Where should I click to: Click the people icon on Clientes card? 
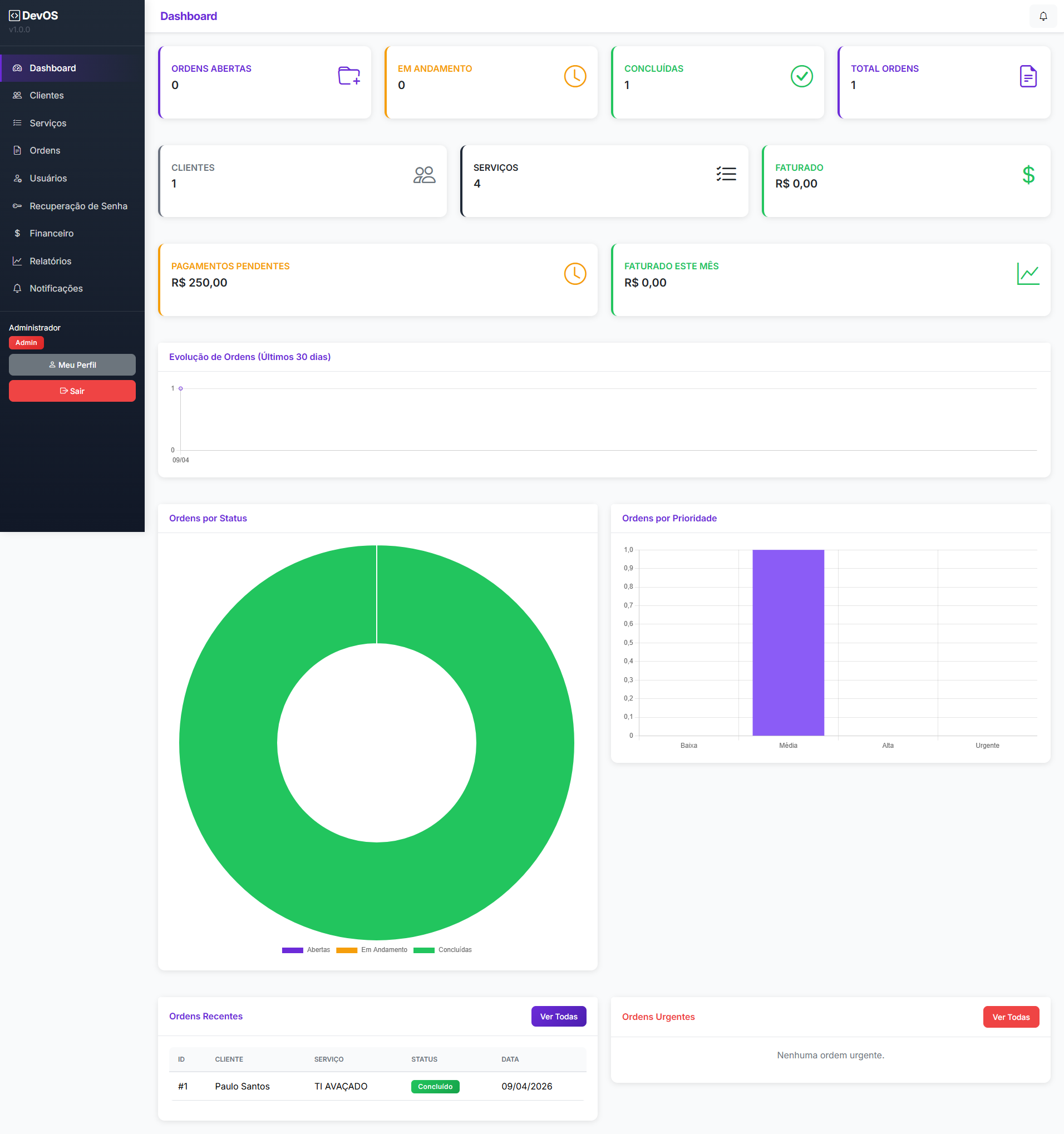[x=424, y=175]
